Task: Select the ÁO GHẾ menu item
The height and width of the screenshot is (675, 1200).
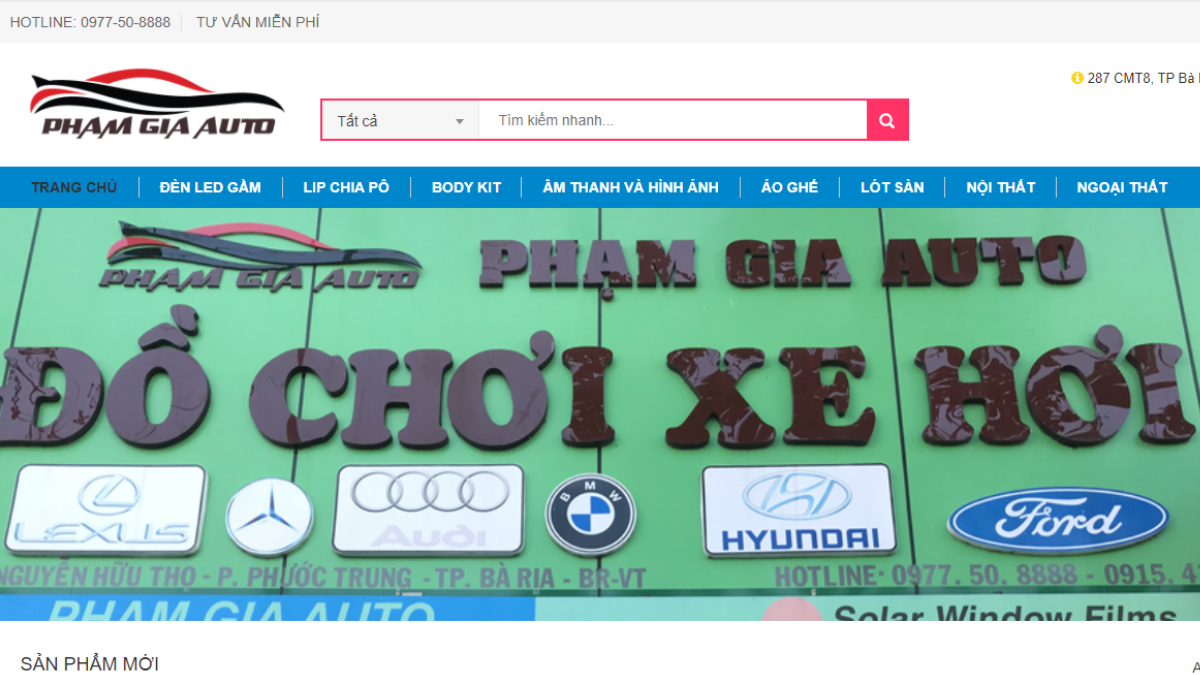Action: [x=789, y=187]
